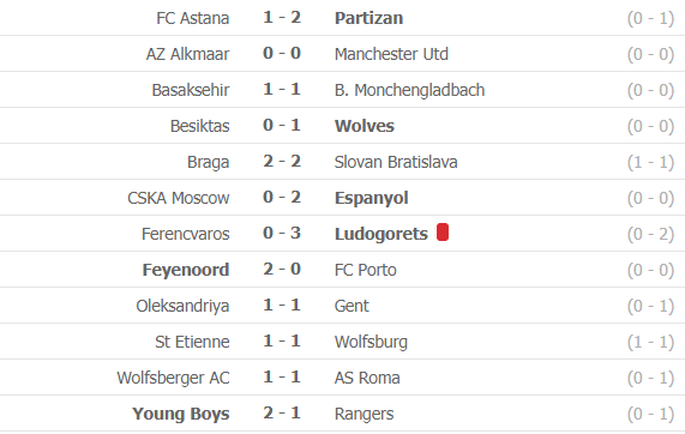The width and height of the screenshot is (685, 434).
Task: Select the Wolfsburg team name
Action: click(x=371, y=342)
